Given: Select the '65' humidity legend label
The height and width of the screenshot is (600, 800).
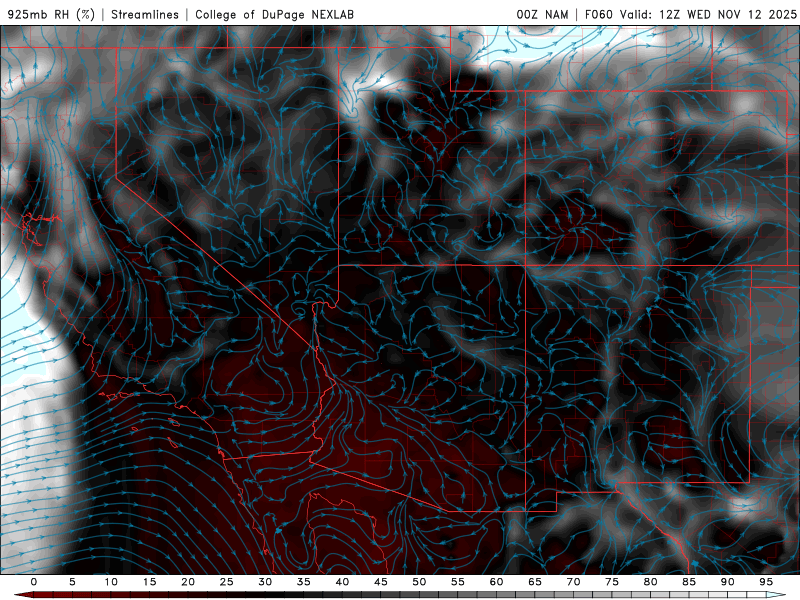Looking at the screenshot, I should pyautogui.click(x=535, y=582).
